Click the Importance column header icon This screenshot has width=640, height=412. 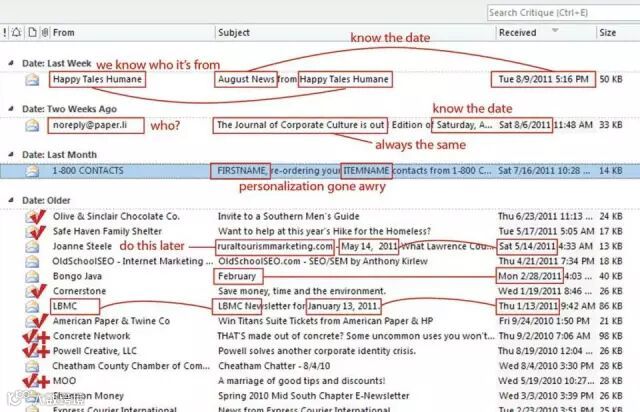(4, 32)
